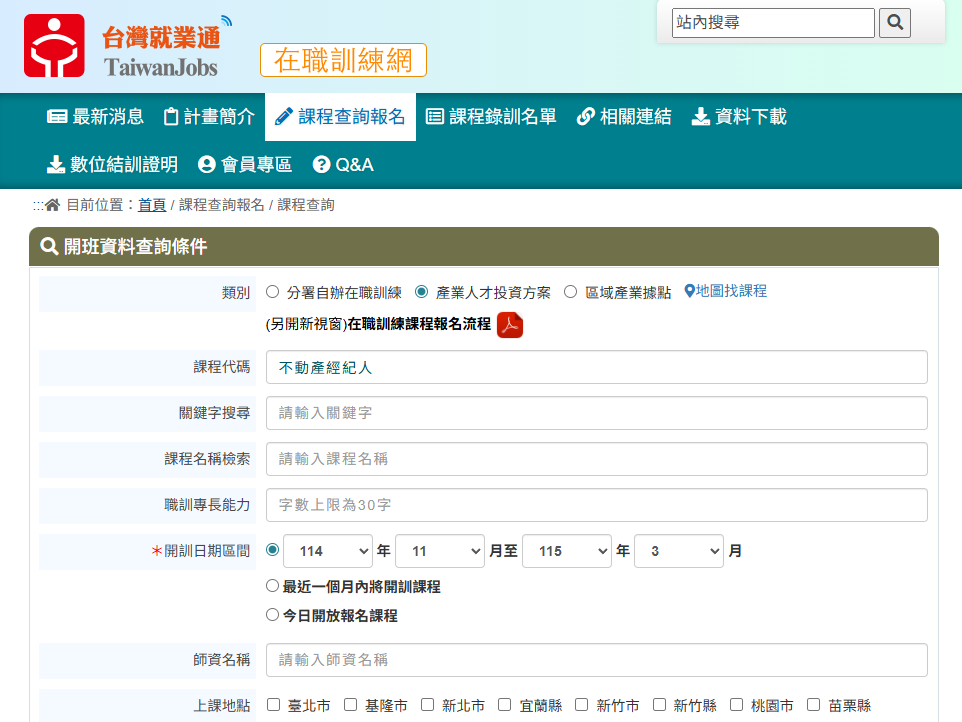This screenshot has width=962, height=722.
Task: Open the PDF registration process icon
Action: 510,325
